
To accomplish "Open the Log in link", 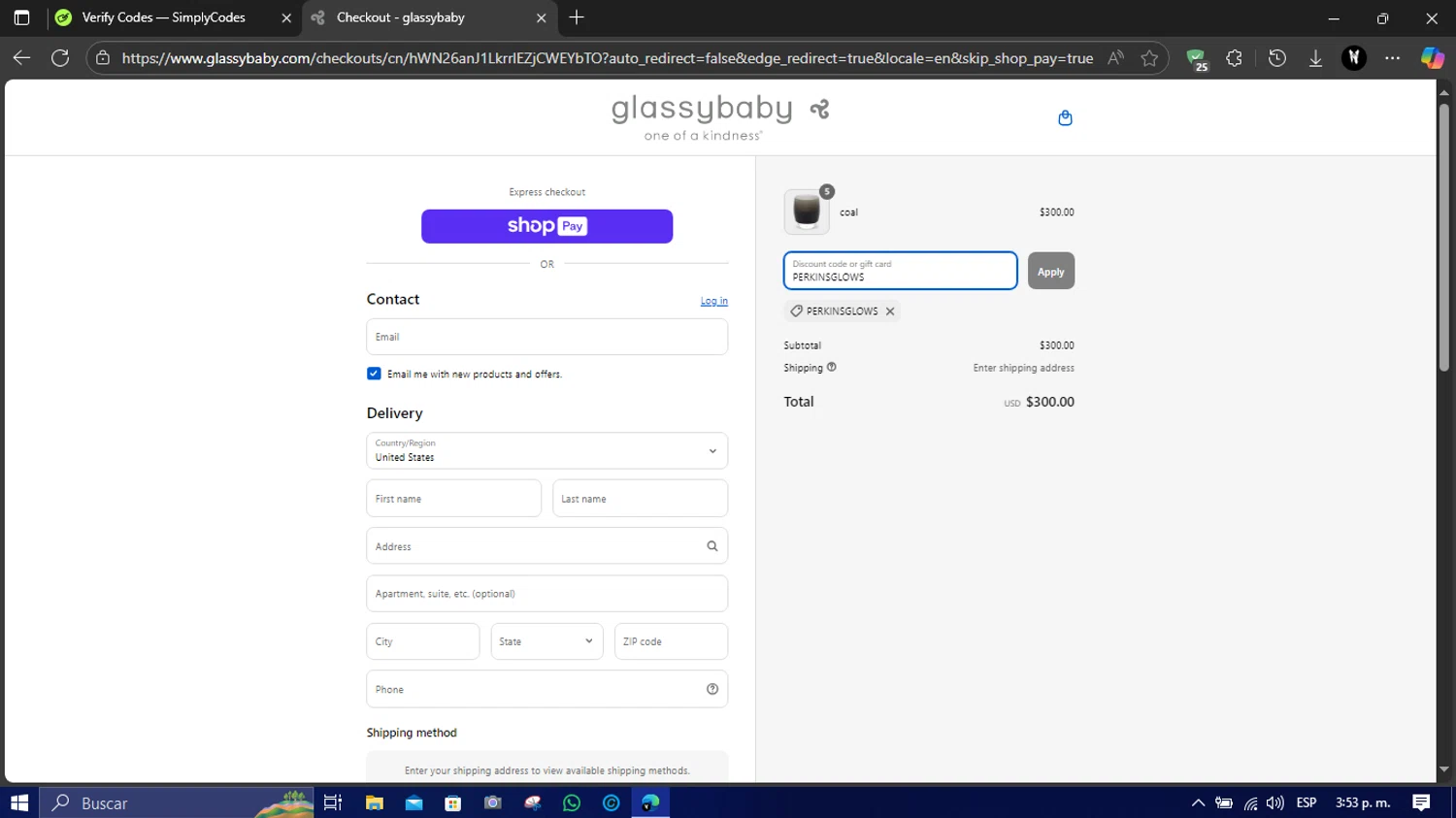I will tap(714, 301).
